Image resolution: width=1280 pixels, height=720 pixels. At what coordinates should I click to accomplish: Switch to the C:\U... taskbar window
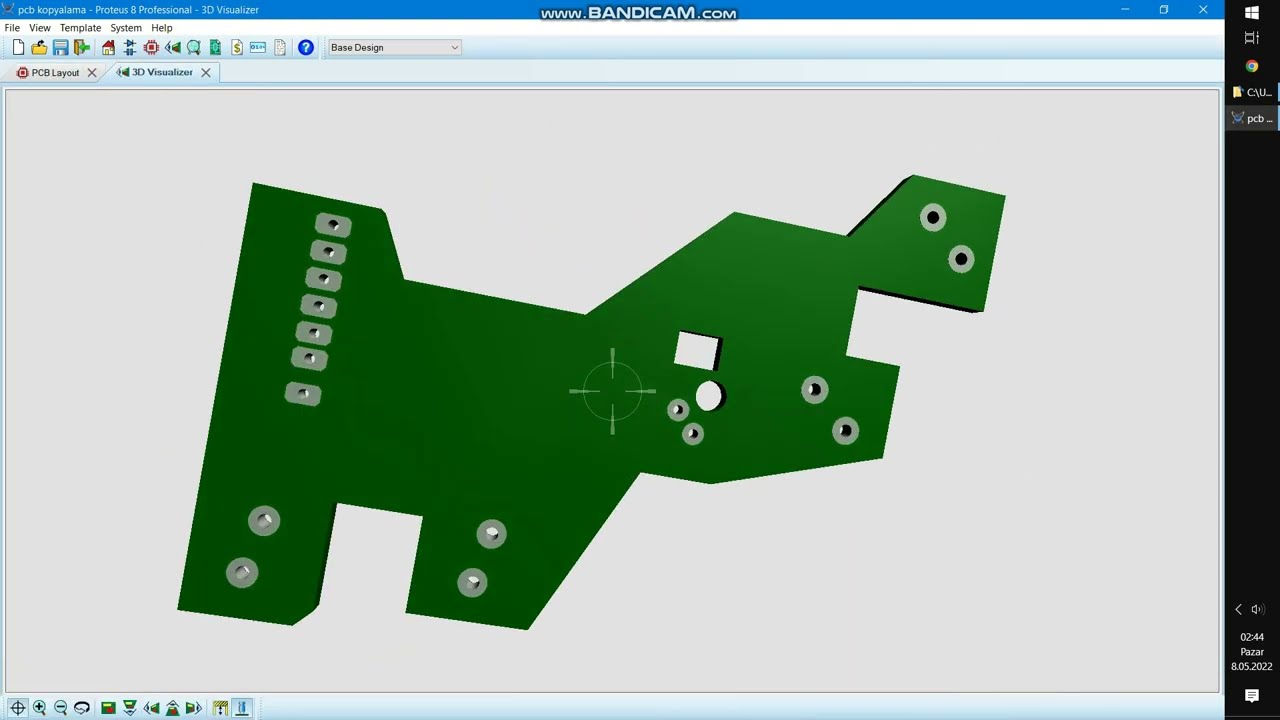[x=1252, y=92]
